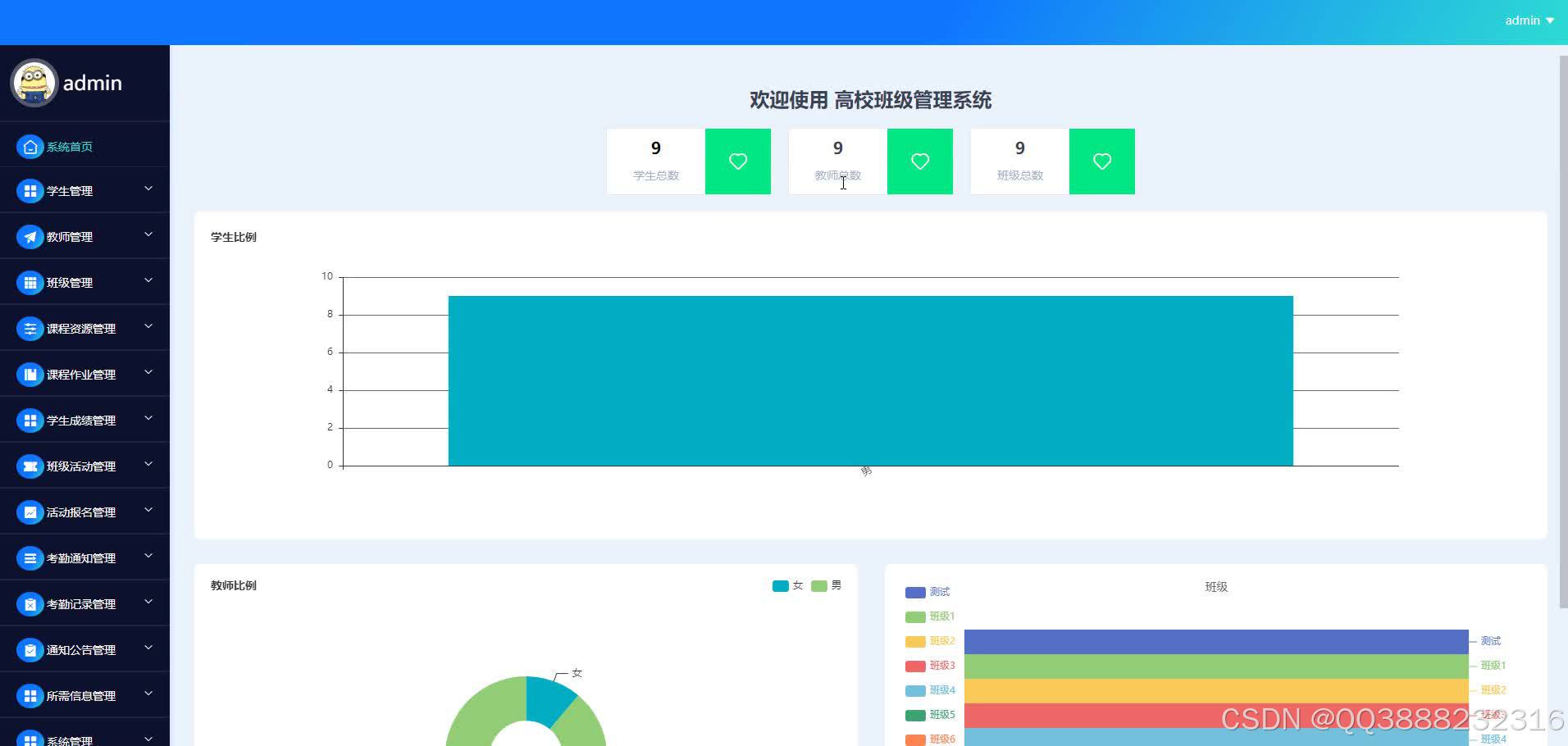The width and height of the screenshot is (1568, 746).
Task: Toggle the 女 legend in 教师比例 chart
Action: (x=787, y=585)
